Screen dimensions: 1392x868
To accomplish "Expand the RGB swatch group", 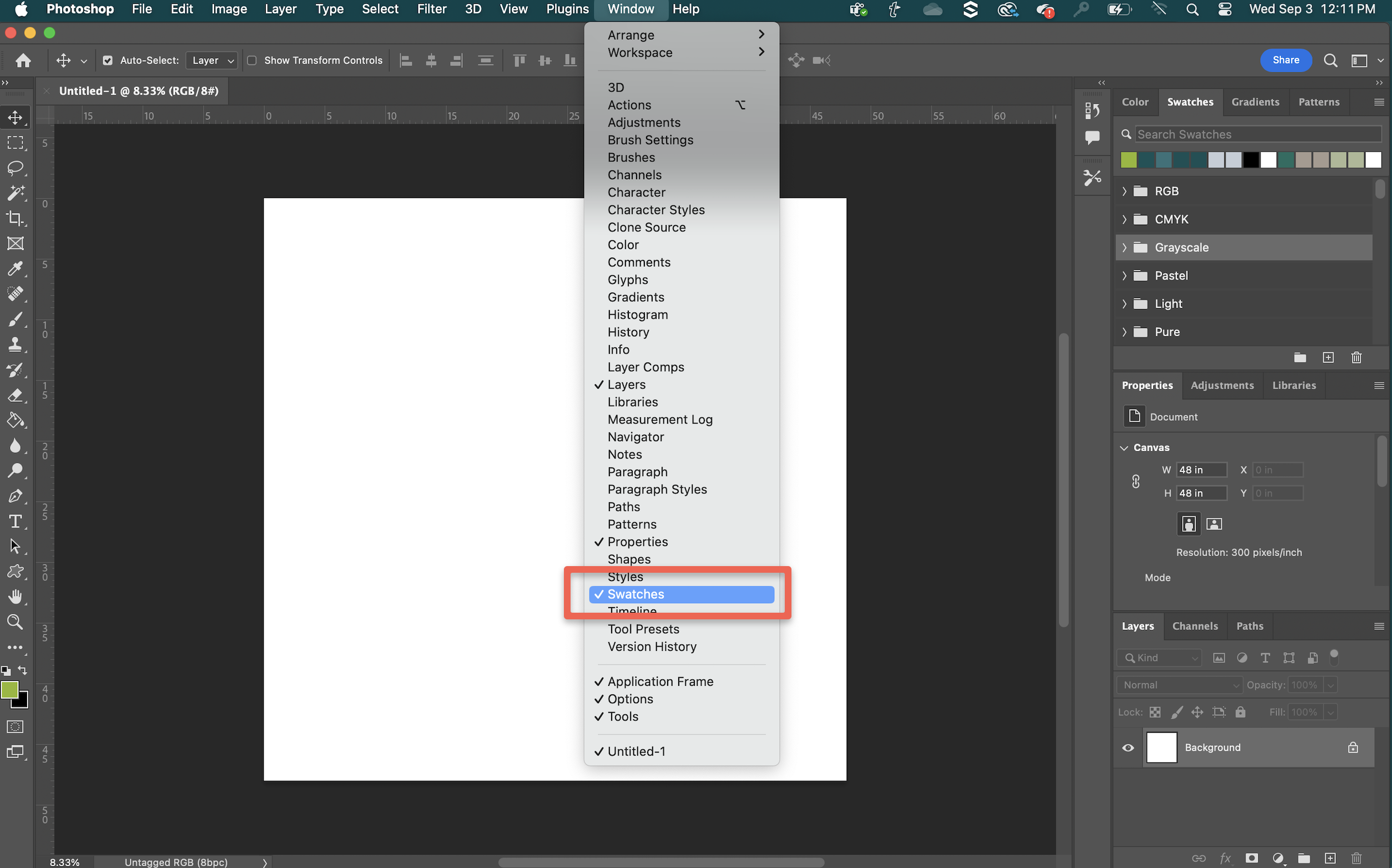I will (1124, 191).
